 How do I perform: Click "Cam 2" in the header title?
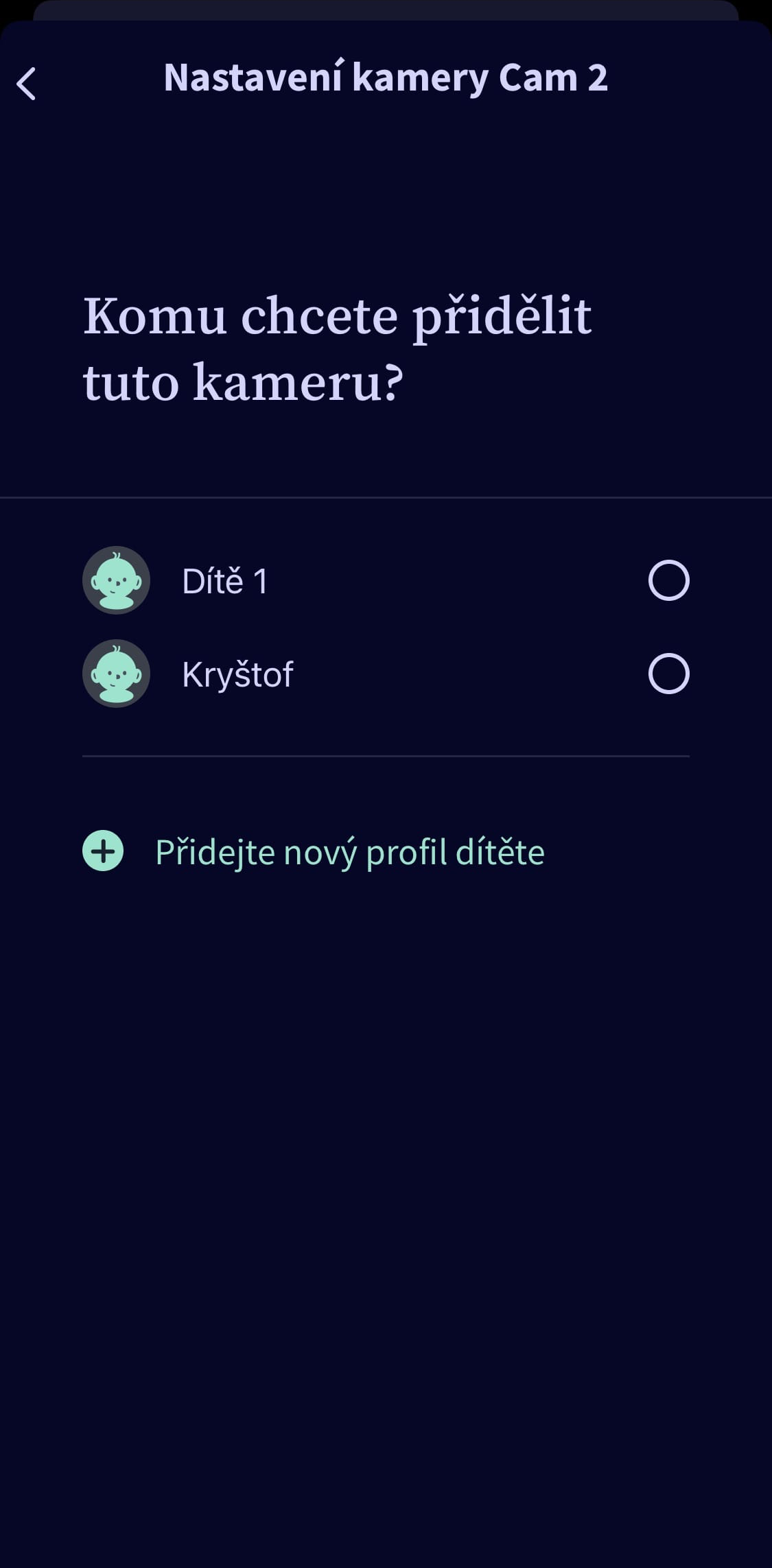click(553, 78)
